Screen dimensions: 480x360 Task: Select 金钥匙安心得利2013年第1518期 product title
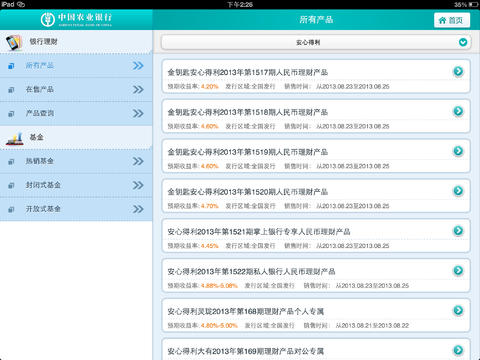tap(248, 112)
